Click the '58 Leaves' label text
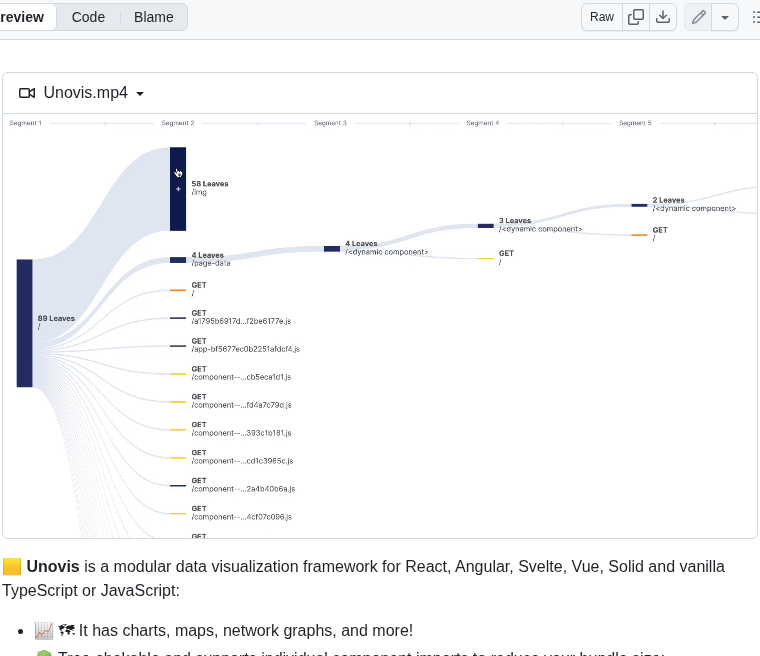Viewport: 760px width, 656px height. click(x=210, y=184)
